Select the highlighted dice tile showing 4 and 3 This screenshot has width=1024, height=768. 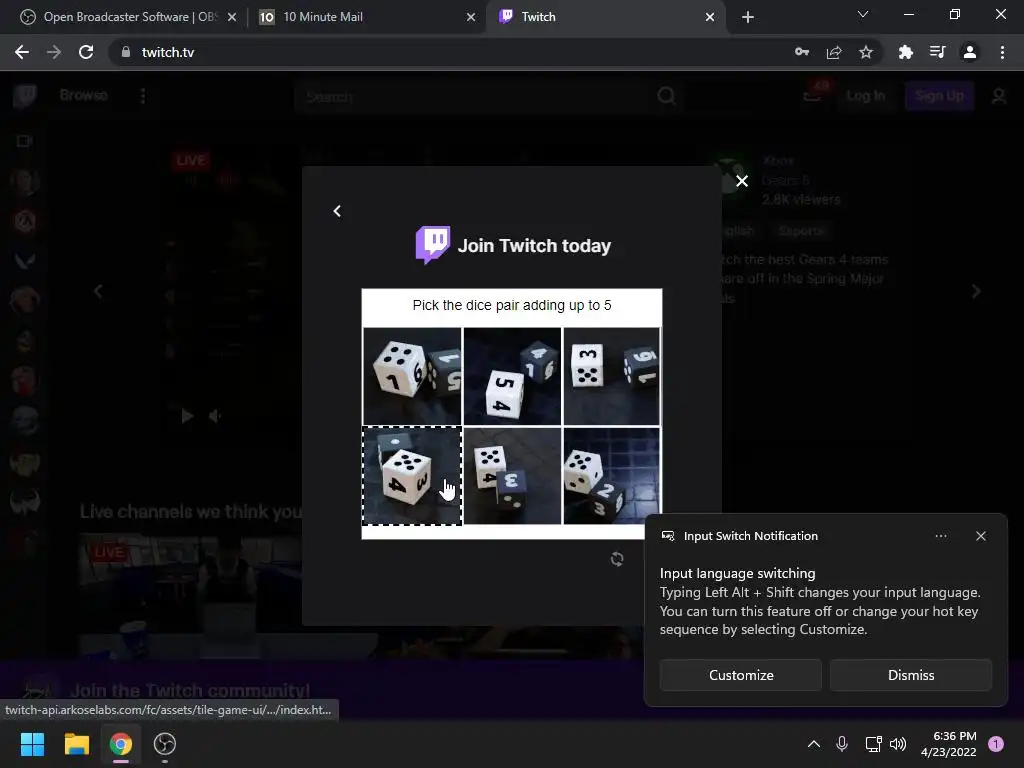coord(412,475)
